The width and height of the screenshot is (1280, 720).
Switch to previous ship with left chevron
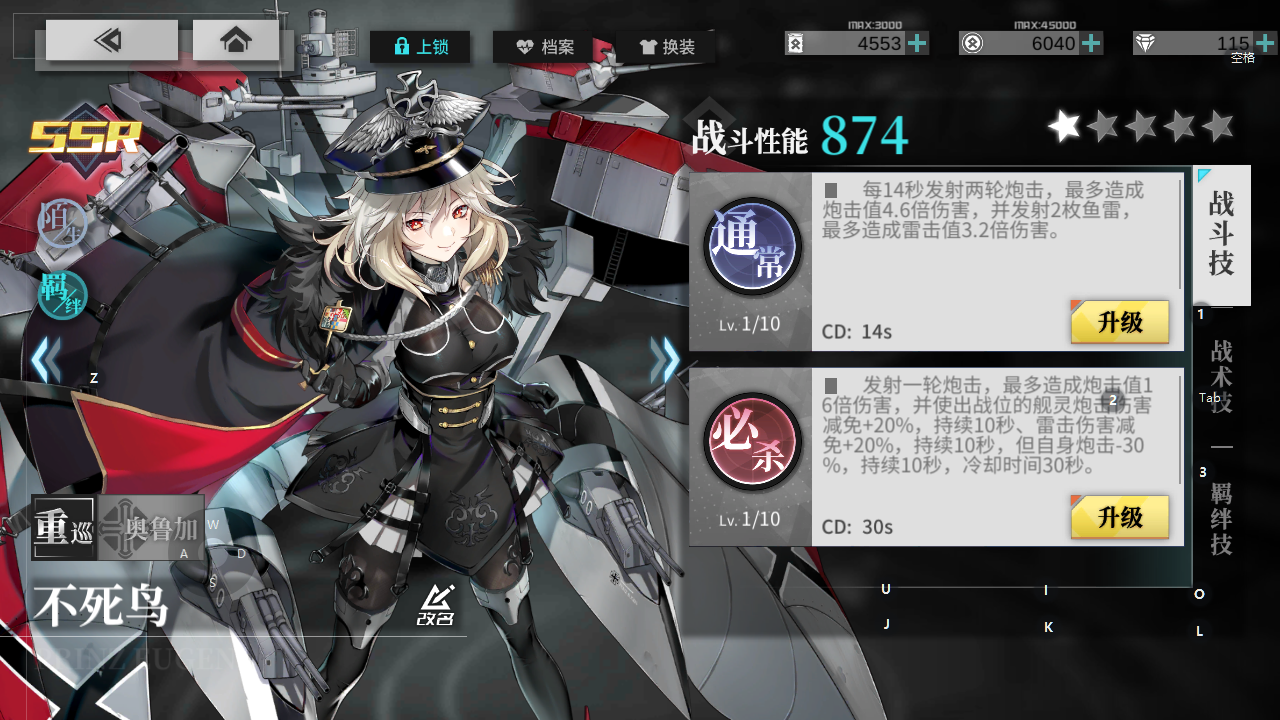point(44,361)
